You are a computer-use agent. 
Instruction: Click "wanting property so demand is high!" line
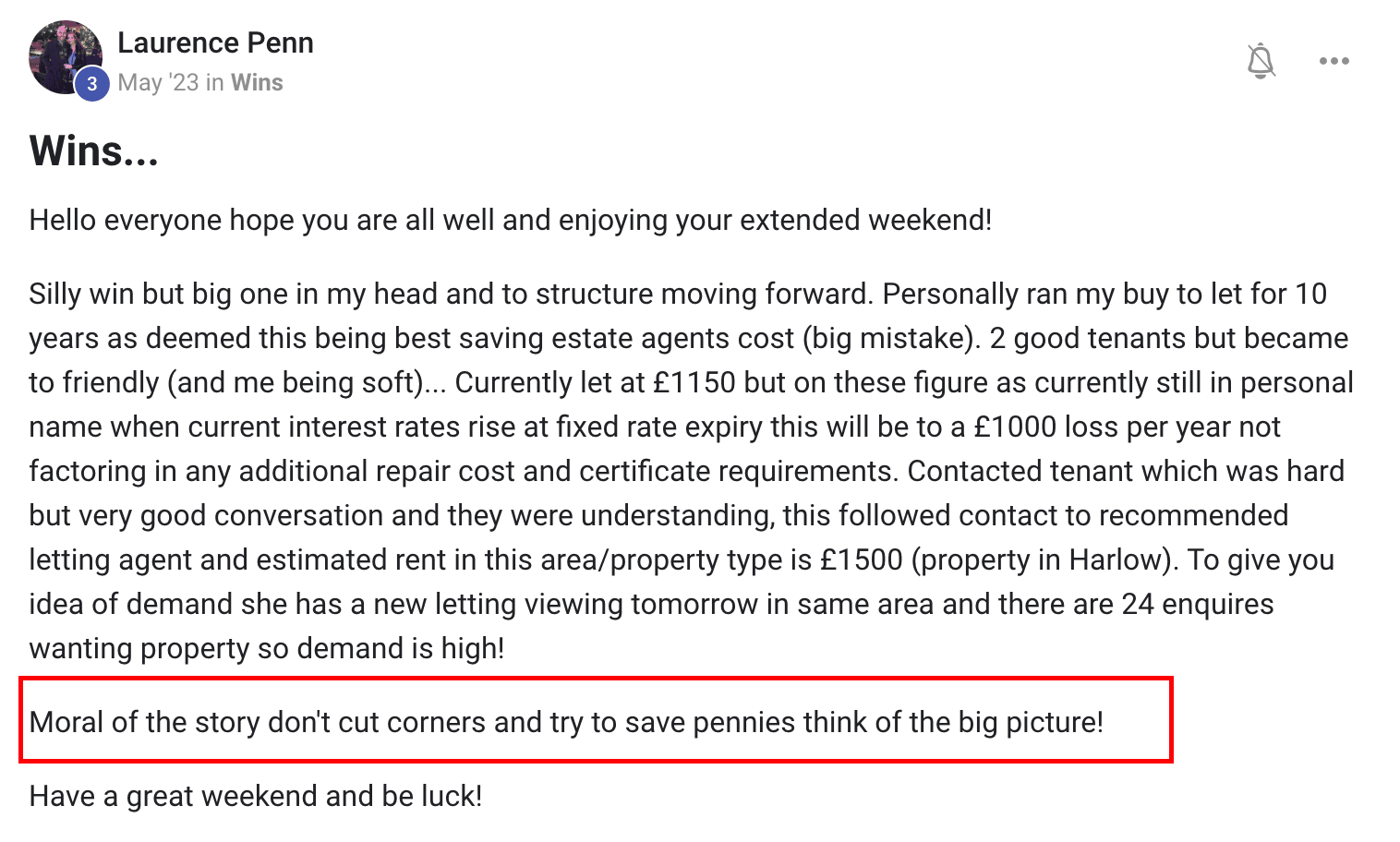click(x=267, y=648)
